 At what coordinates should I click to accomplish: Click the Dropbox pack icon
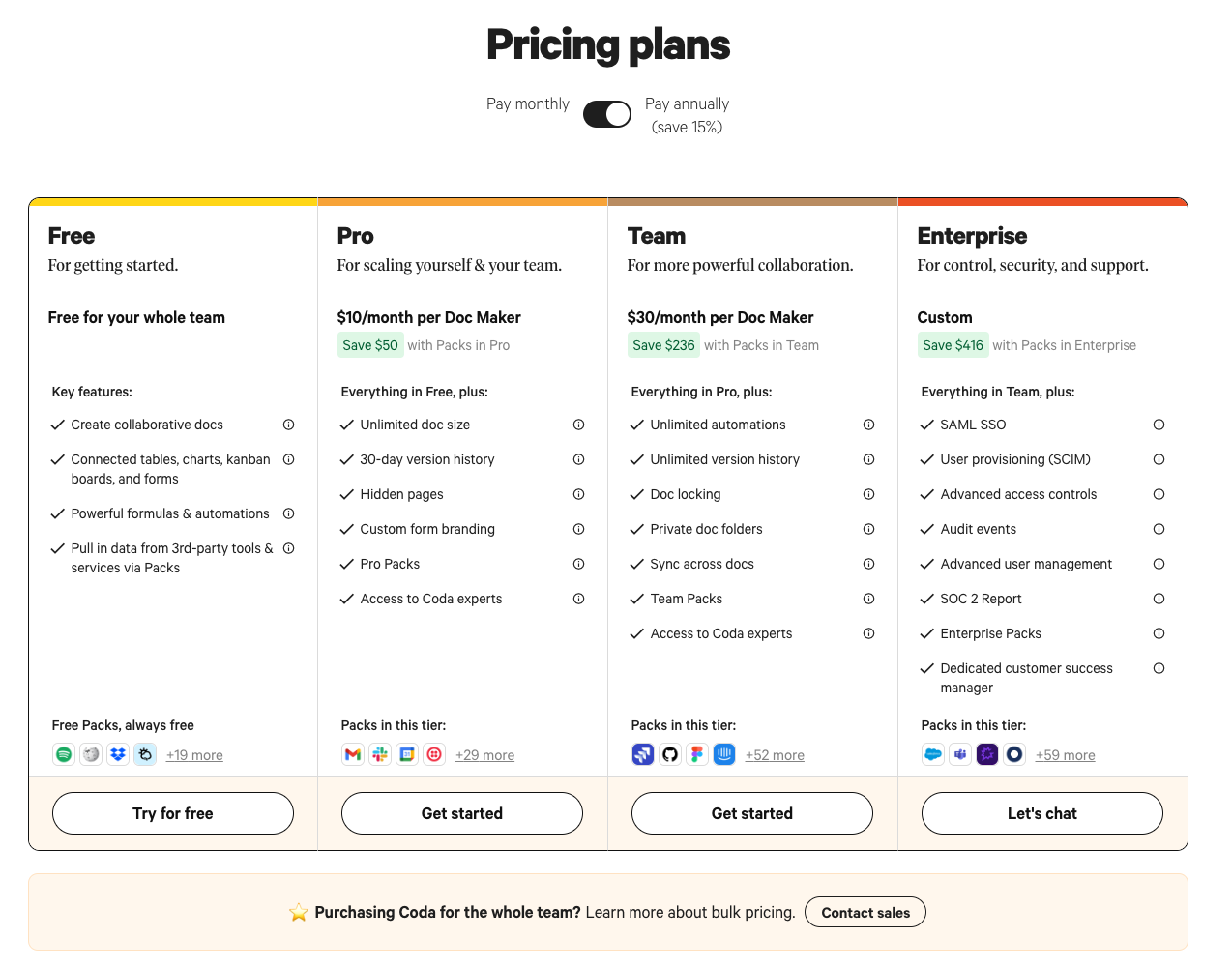[118, 754]
